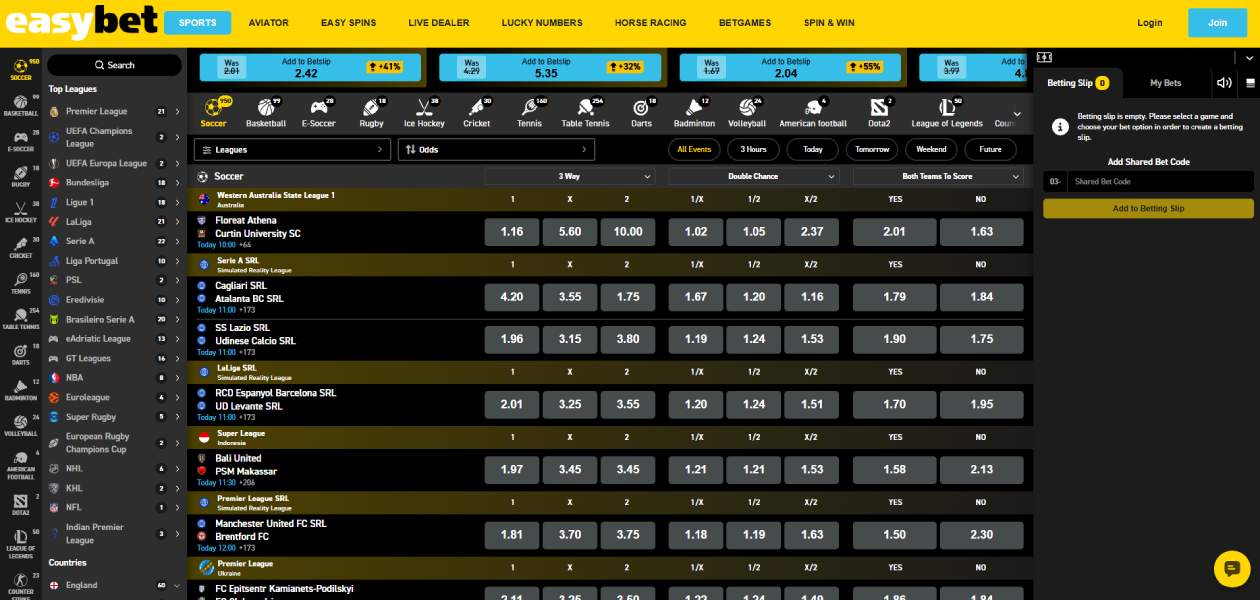Select Basketball in the left sidebar
1260x600 pixels.
20,105
